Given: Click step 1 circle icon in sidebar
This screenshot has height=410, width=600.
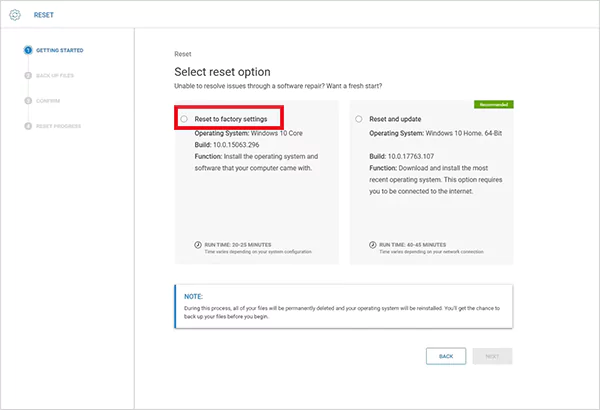Looking at the screenshot, I should [x=28, y=50].
